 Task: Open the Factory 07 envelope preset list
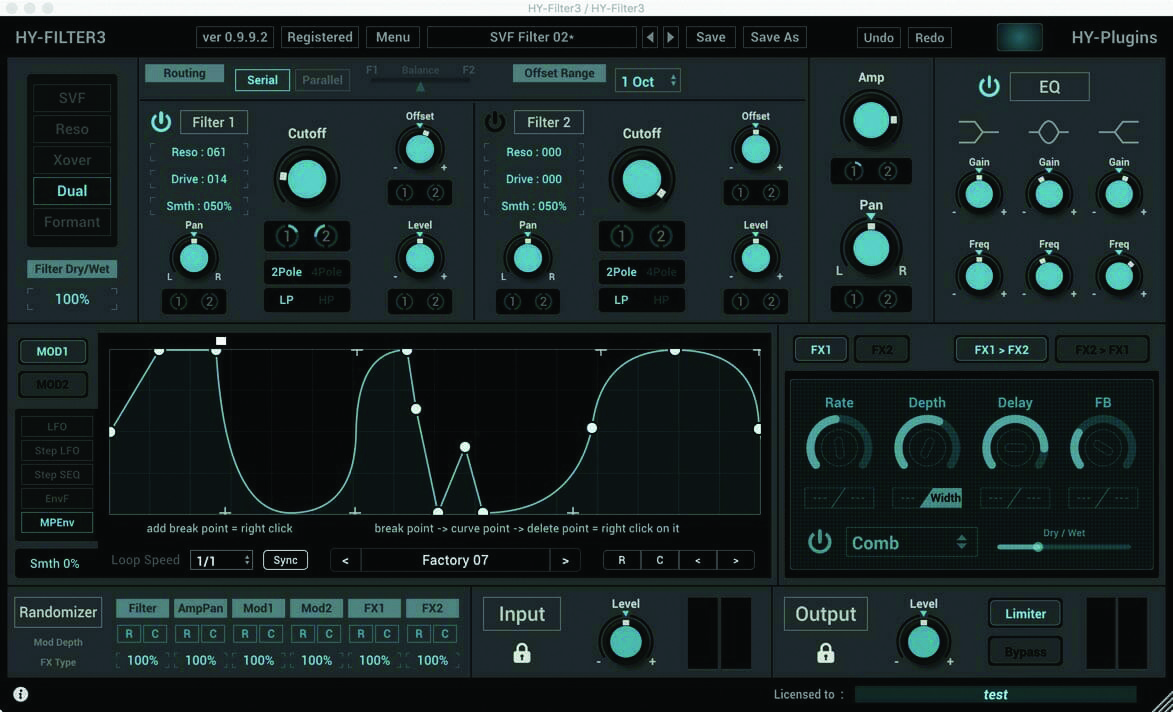455,560
